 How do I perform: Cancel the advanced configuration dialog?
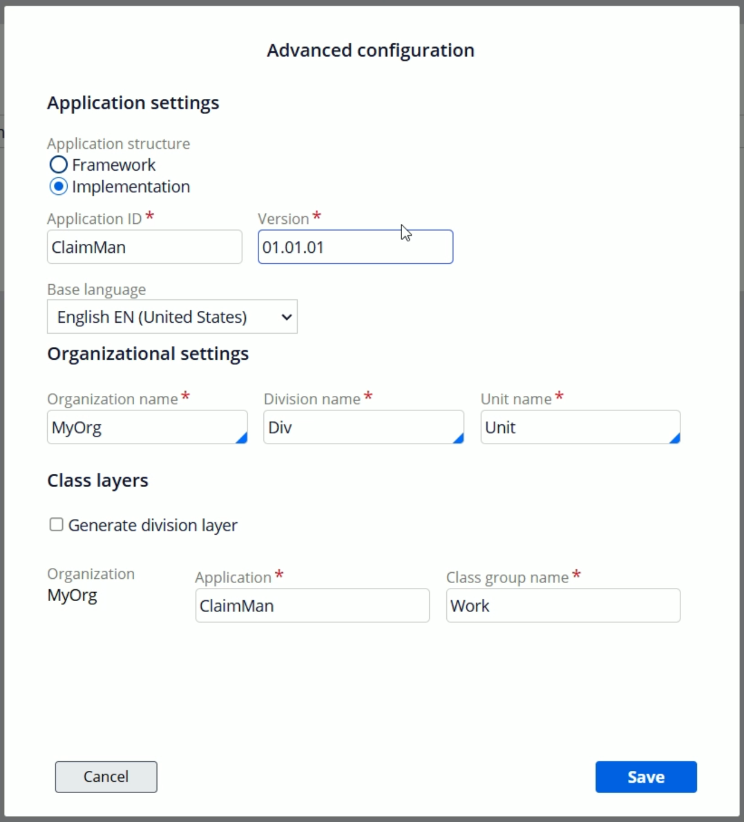click(x=106, y=776)
